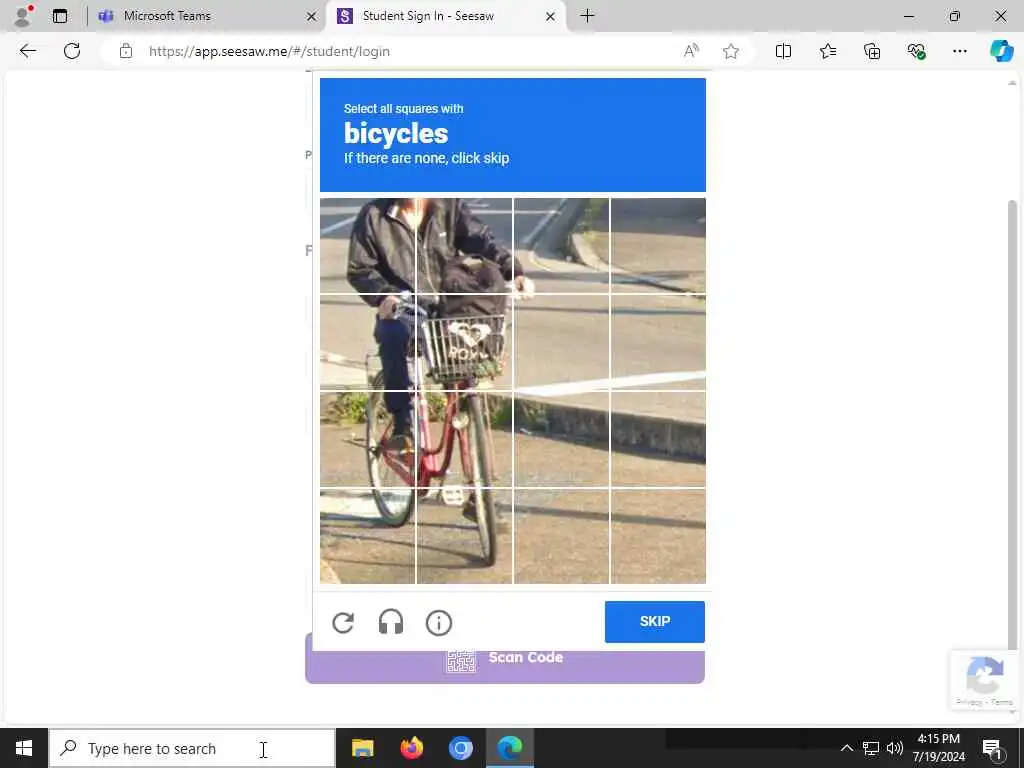1024x768 pixels.
Task: Go back to the previous page
Action: 27,51
